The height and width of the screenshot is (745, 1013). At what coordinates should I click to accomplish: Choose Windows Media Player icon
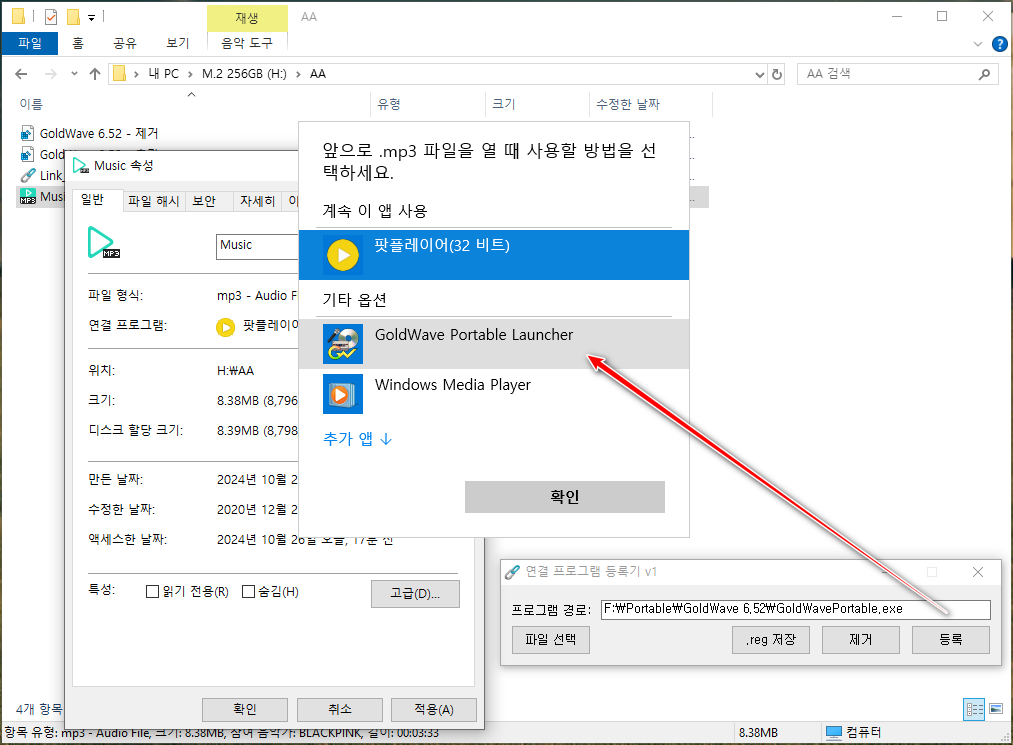[343, 393]
